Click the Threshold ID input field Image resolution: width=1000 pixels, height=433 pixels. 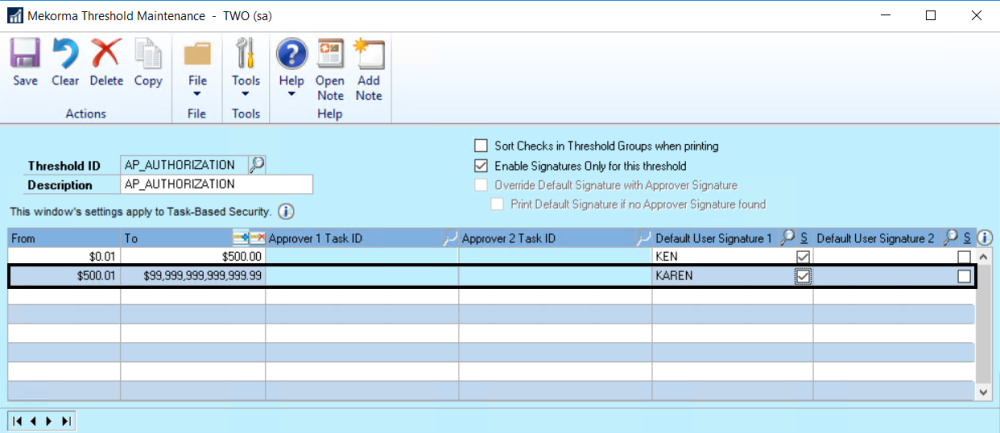point(184,165)
